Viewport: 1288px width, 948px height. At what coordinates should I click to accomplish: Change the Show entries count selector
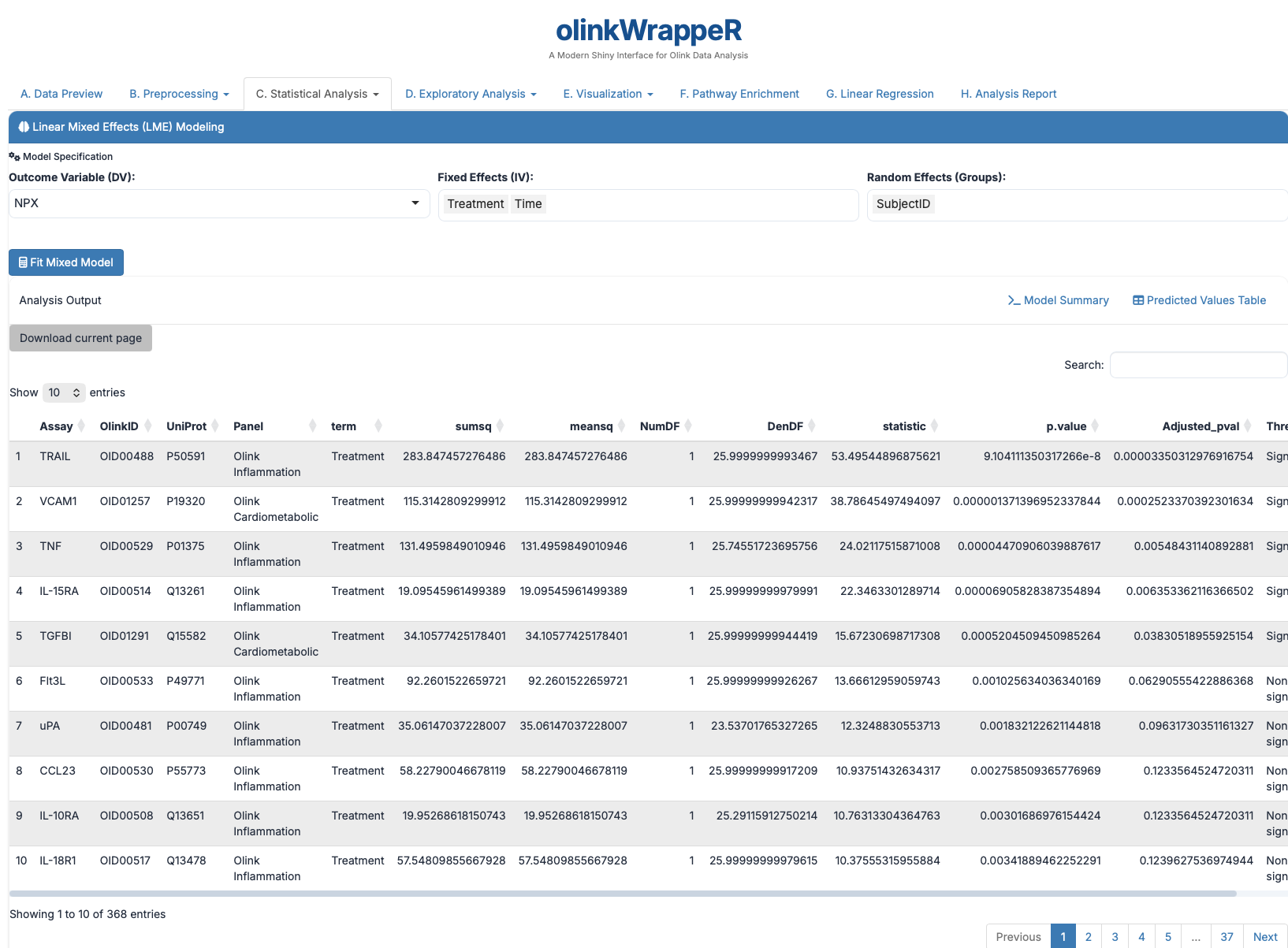click(x=64, y=392)
